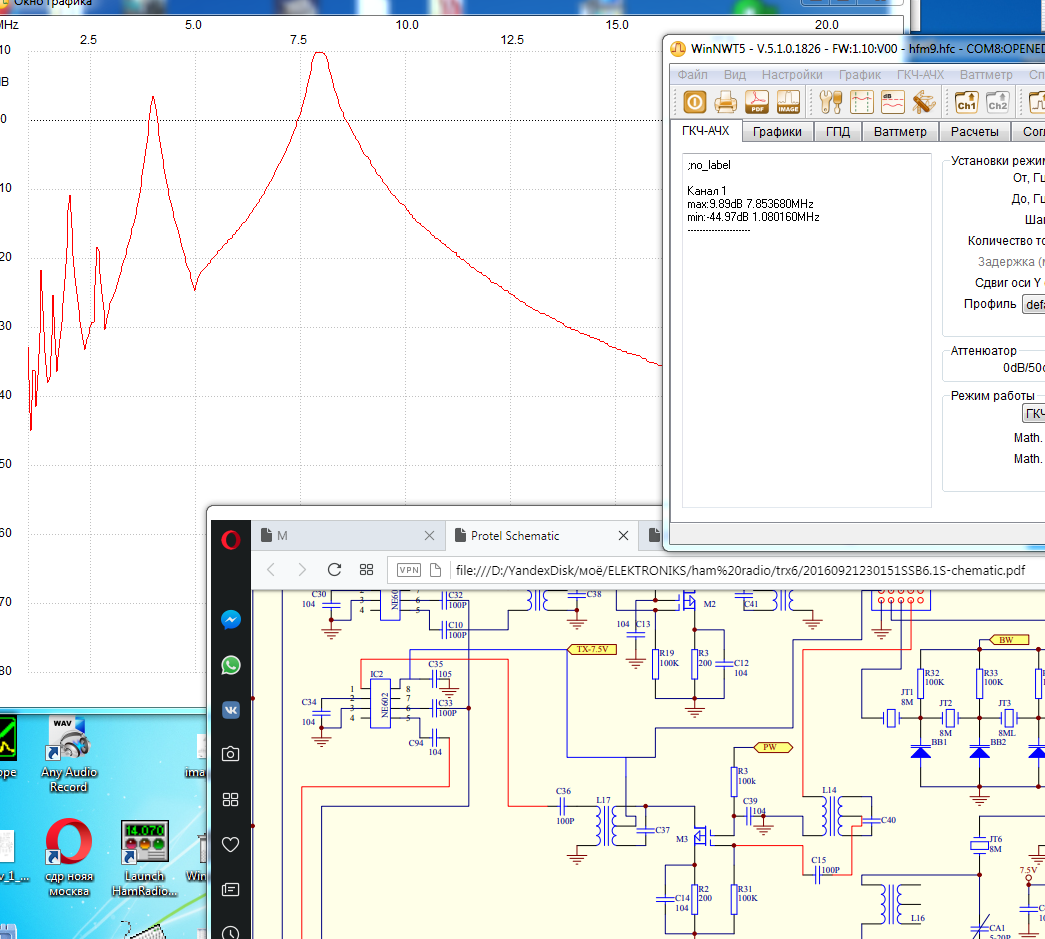Open the Вид menu
This screenshot has height=939, width=1045.
734,75
